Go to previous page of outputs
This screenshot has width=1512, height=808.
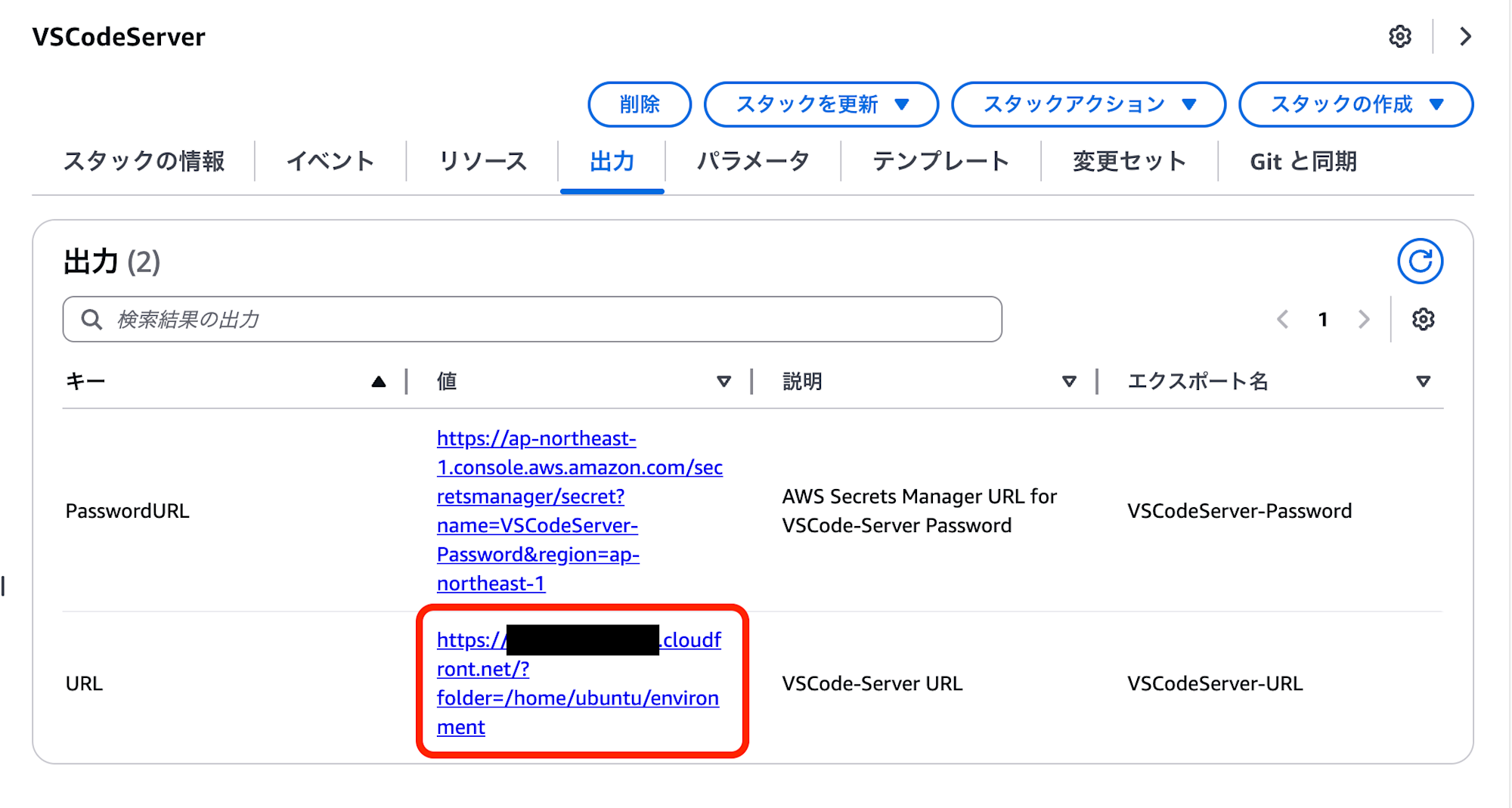pos(1282,319)
